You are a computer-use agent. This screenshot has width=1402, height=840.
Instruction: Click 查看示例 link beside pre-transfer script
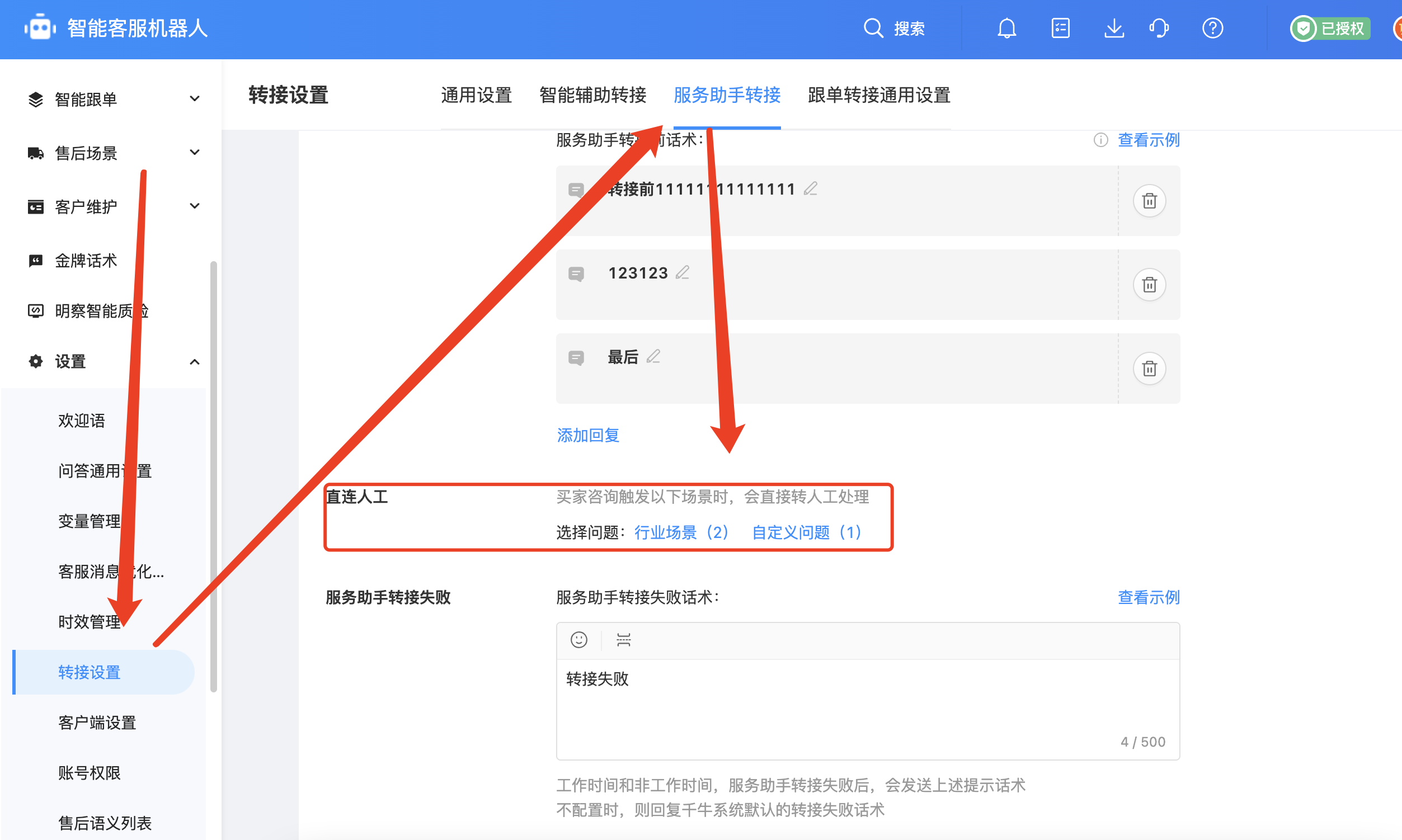[1149, 140]
